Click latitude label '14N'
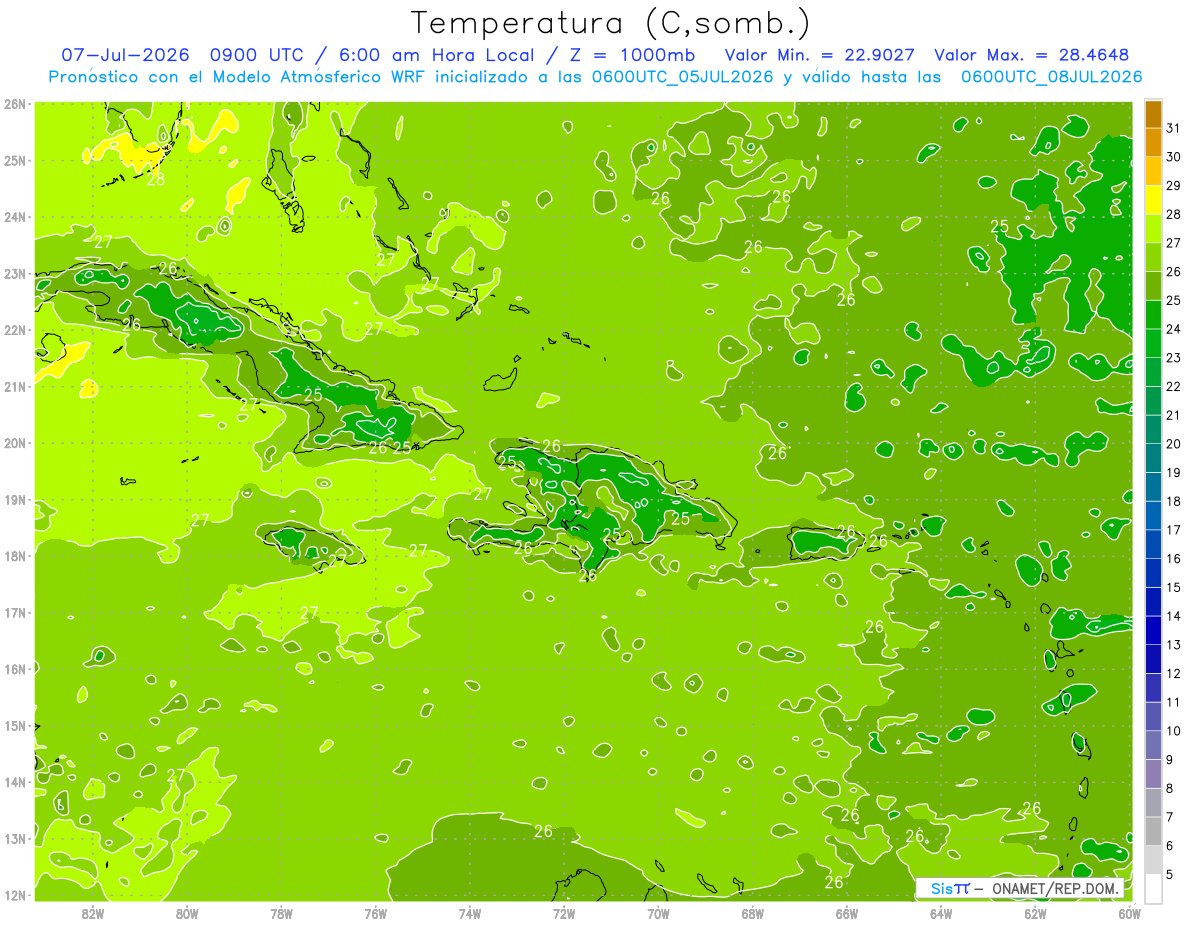Image resolution: width=1200 pixels, height=927 pixels. tap(15, 782)
